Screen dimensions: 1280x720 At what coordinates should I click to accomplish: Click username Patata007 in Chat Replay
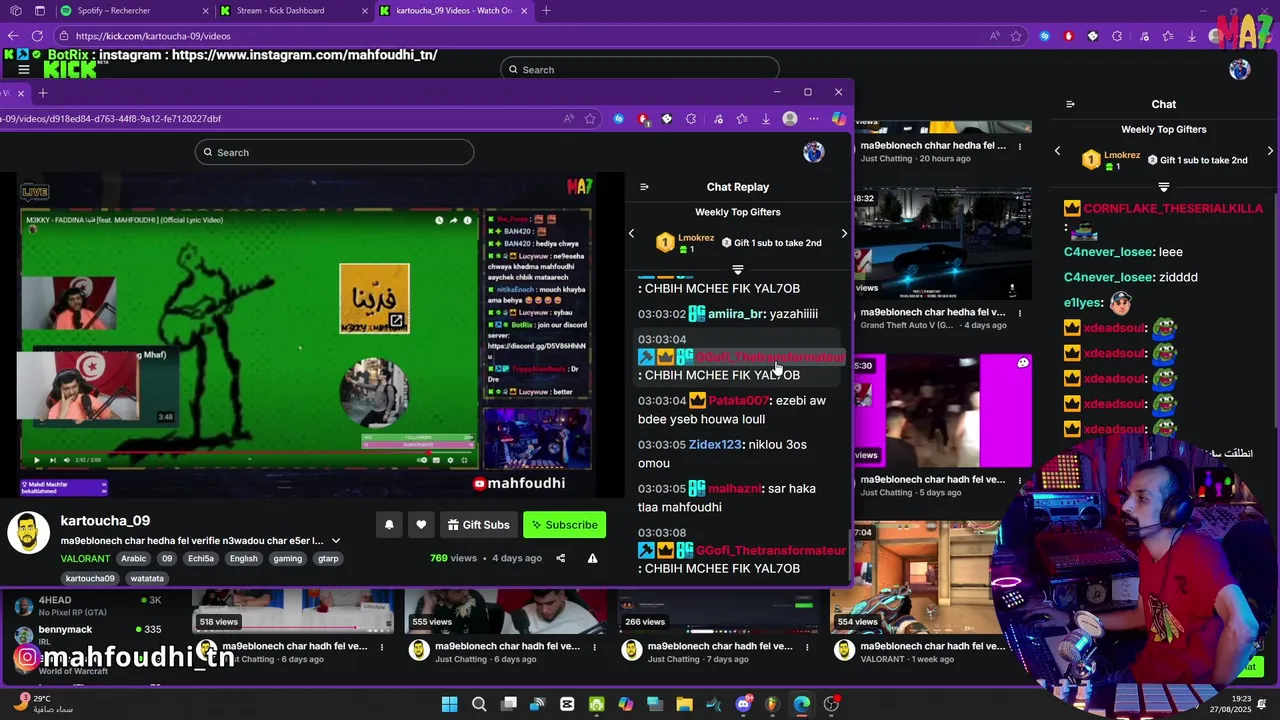click(x=739, y=401)
